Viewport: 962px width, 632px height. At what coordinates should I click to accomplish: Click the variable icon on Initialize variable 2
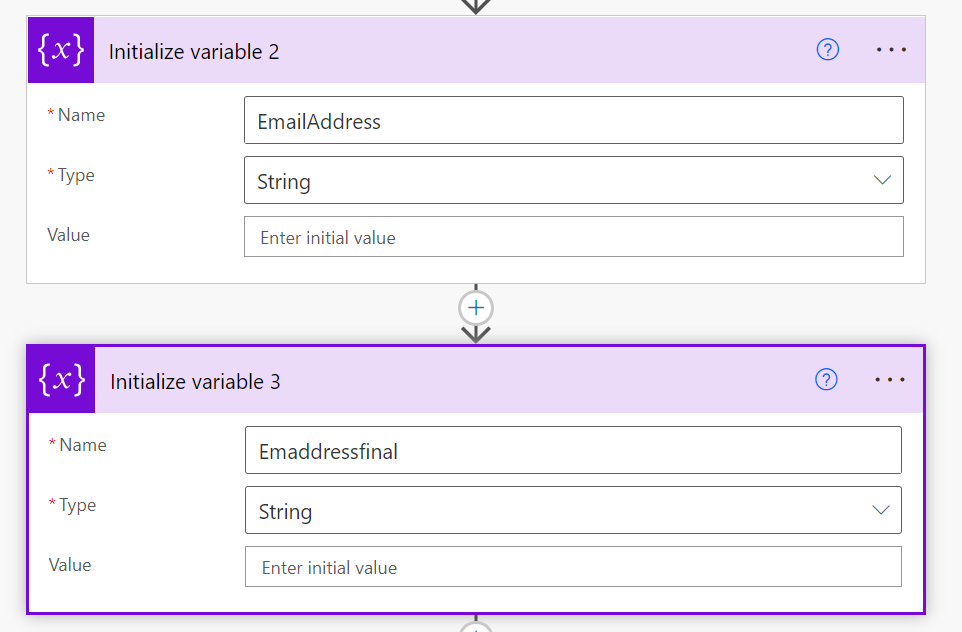tap(60, 50)
